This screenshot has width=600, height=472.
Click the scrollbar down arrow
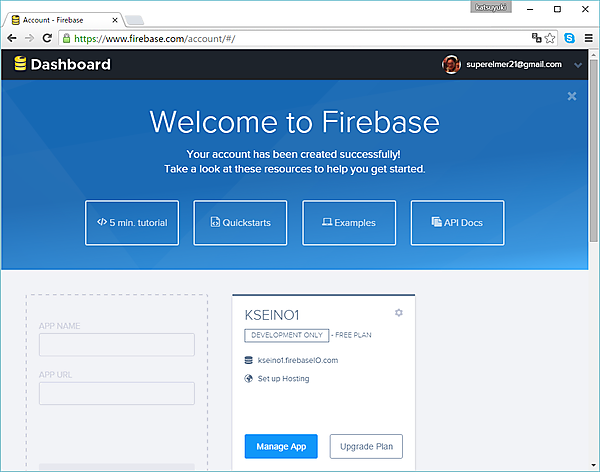593,465
